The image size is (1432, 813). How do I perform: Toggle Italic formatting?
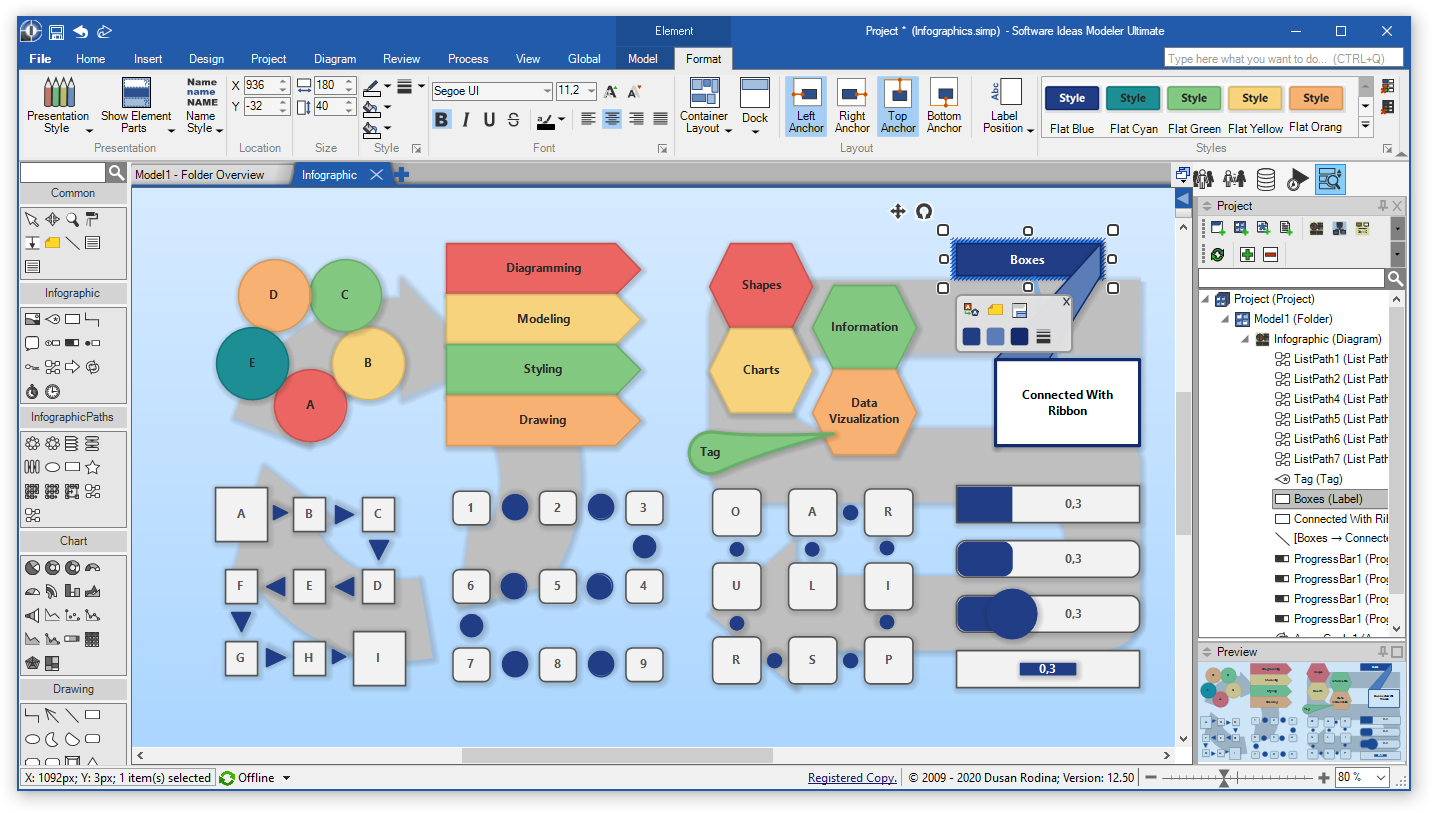(465, 120)
